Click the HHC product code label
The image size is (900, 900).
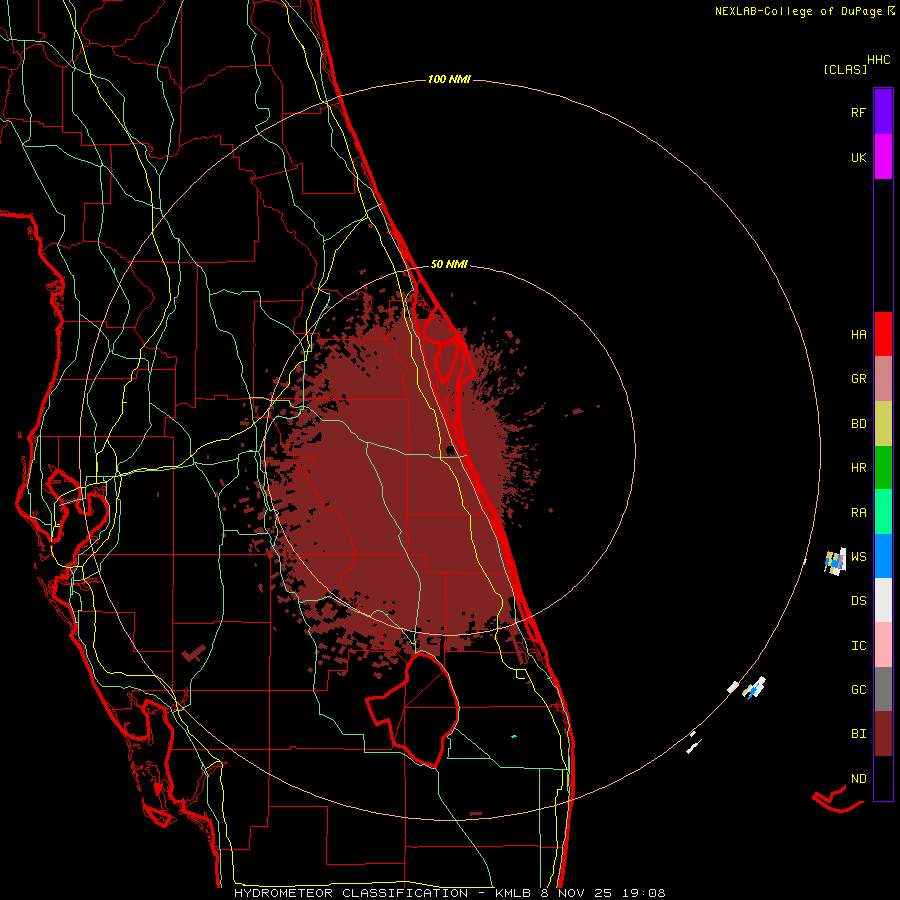click(878, 60)
